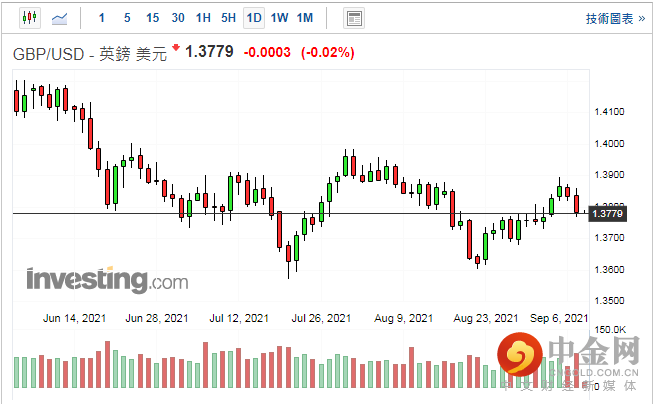Switch to the 30-minute interval
654x404 pixels.
[x=178, y=18]
